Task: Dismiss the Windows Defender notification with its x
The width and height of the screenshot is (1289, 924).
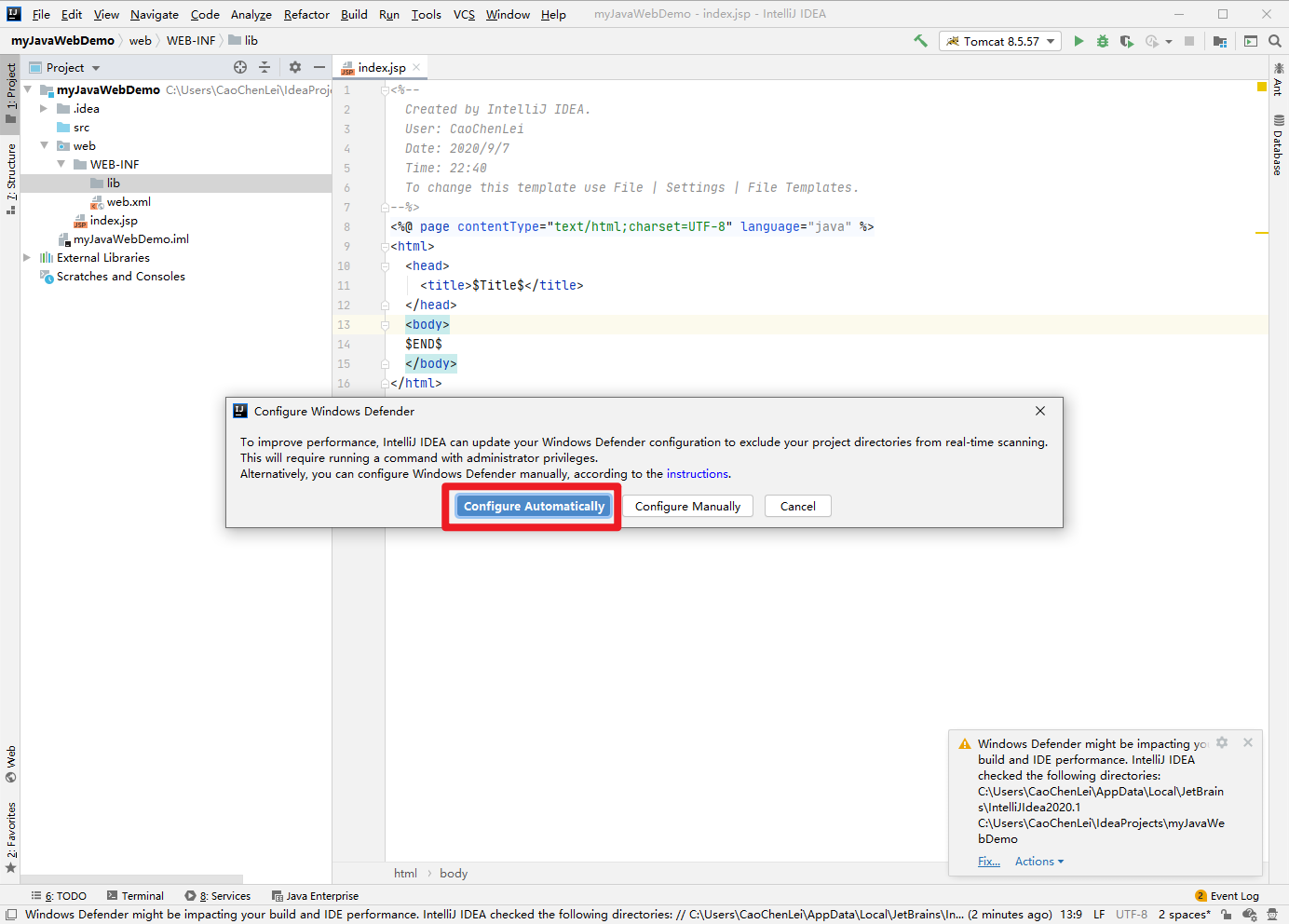Action: [x=1248, y=742]
